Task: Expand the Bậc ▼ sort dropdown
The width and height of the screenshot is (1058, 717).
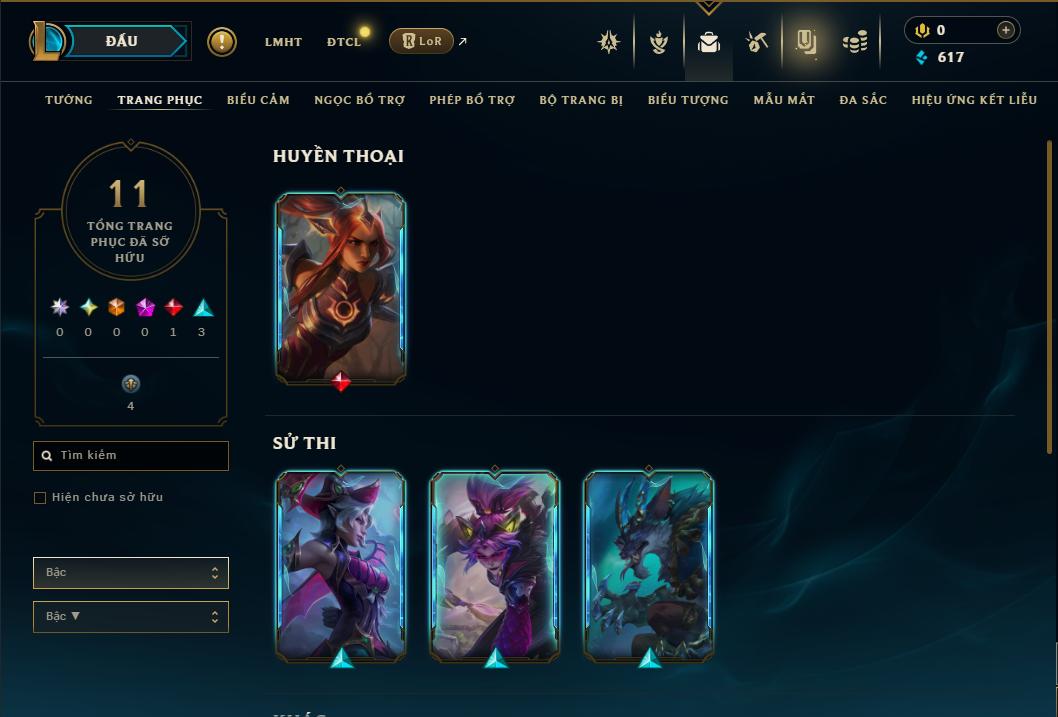Action: point(131,616)
